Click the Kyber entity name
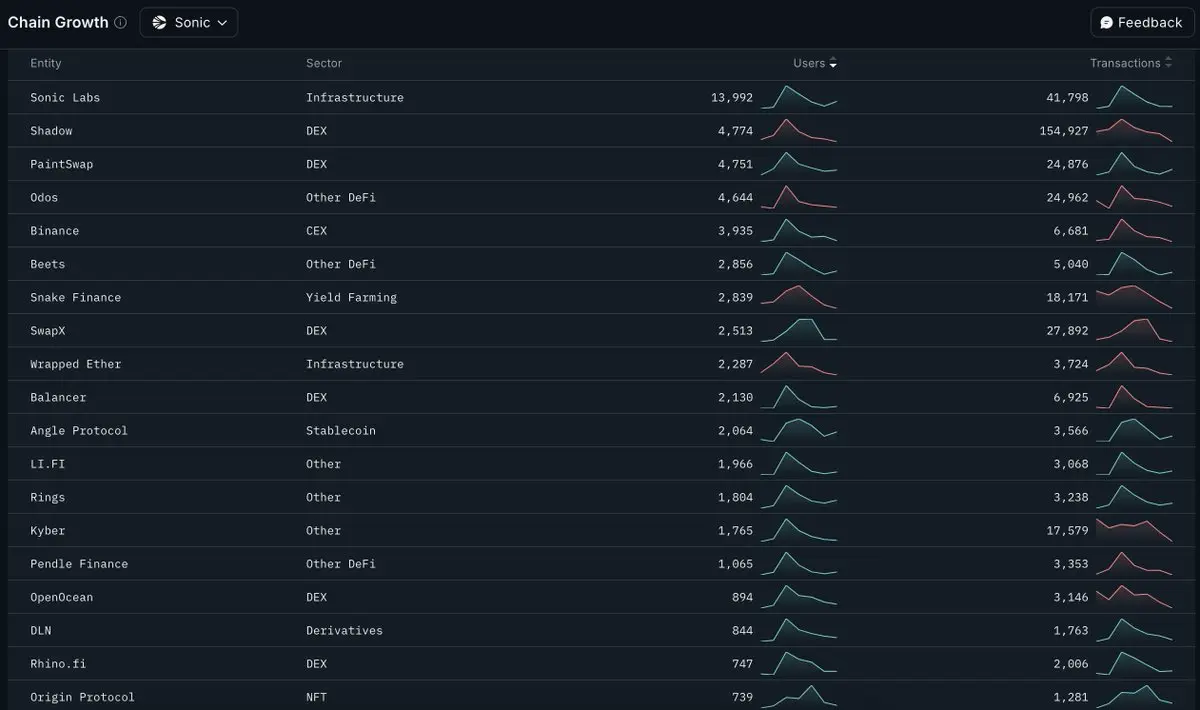The width and height of the screenshot is (1200, 710). coord(48,531)
